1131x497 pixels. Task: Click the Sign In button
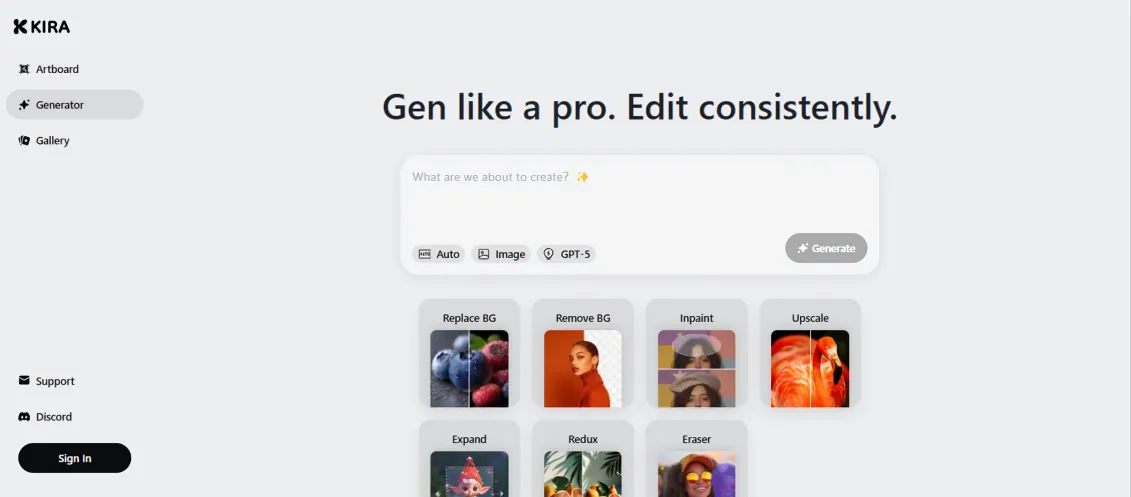[75, 458]
